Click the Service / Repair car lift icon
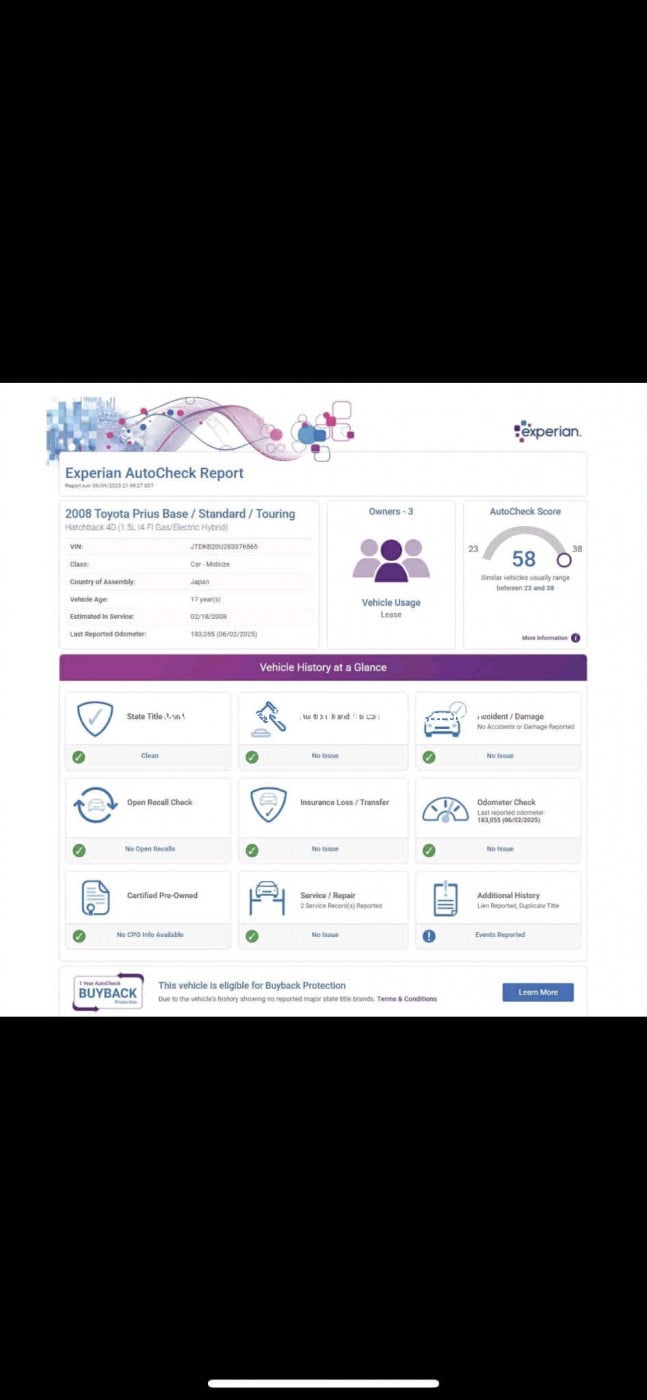This screenshot has width=647, height=1400. point(269,897)
